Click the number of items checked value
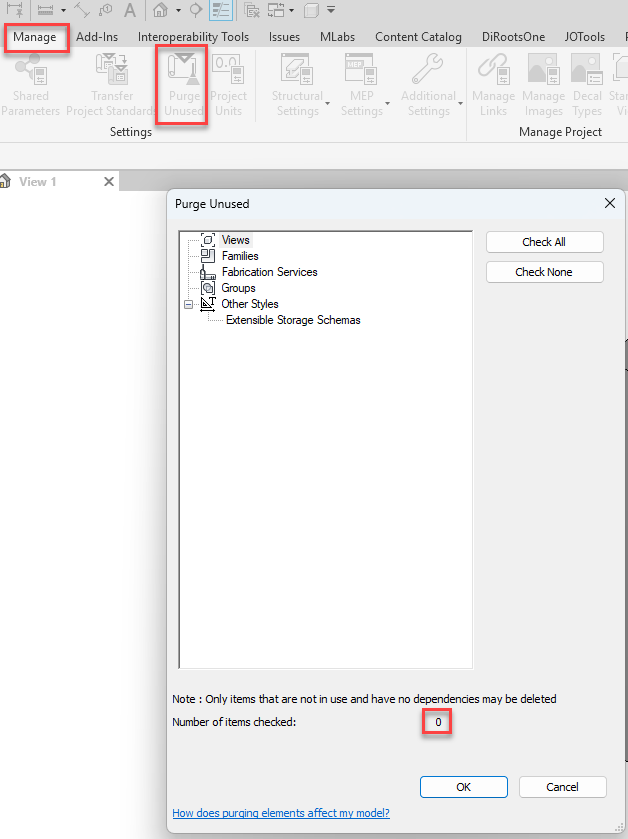The height and width of the screenshot is (839, 628). 438,722
